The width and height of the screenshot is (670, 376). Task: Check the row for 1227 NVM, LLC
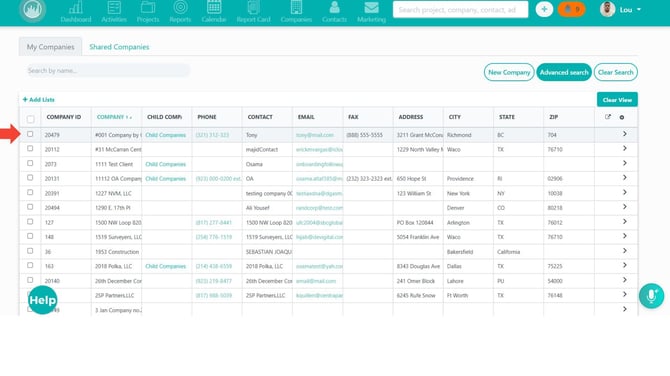pos(30,192)
